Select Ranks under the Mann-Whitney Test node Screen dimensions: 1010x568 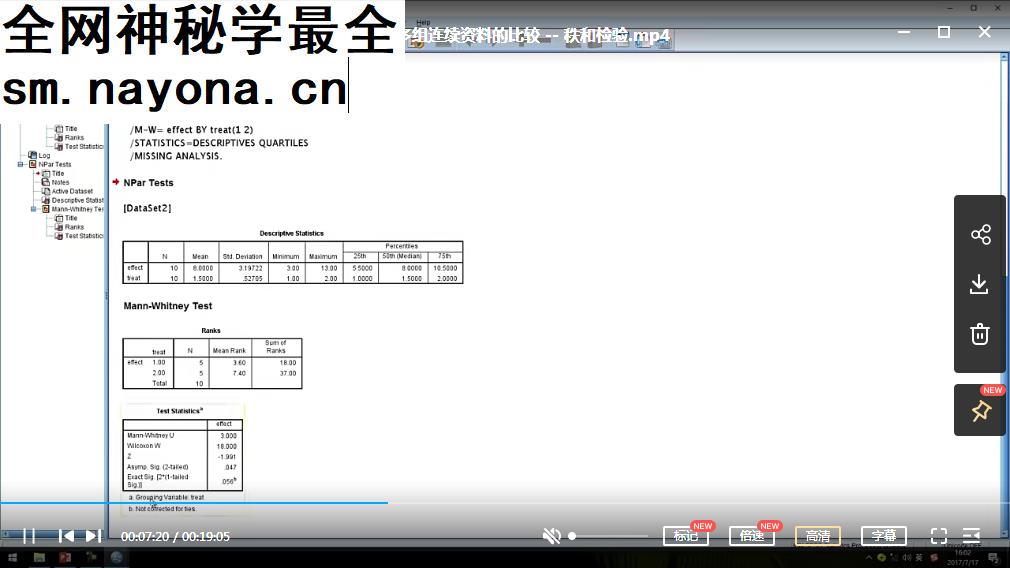[74, 227]
